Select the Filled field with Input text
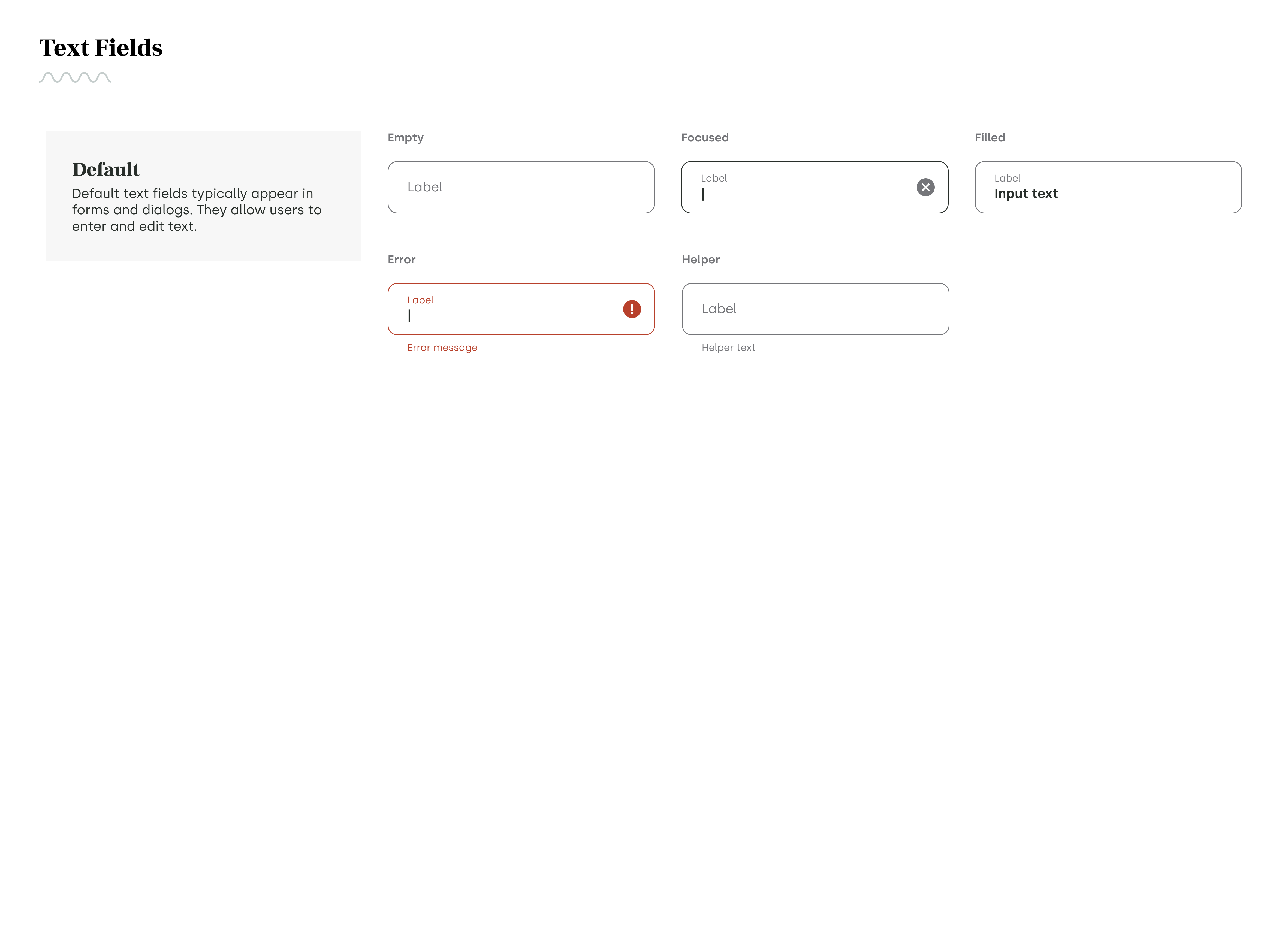Image resolution: width=1288 pixels, height=938 pixels. click(x=1108, y=187)
